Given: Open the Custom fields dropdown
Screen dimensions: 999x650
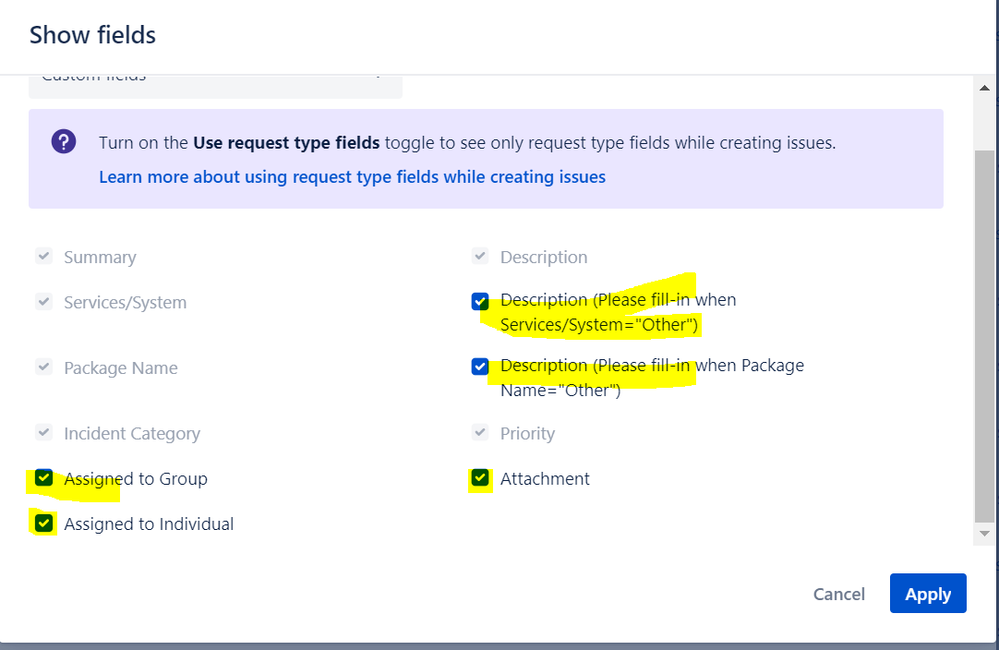Looking at the screenshot, I should (x=215, y=86).
